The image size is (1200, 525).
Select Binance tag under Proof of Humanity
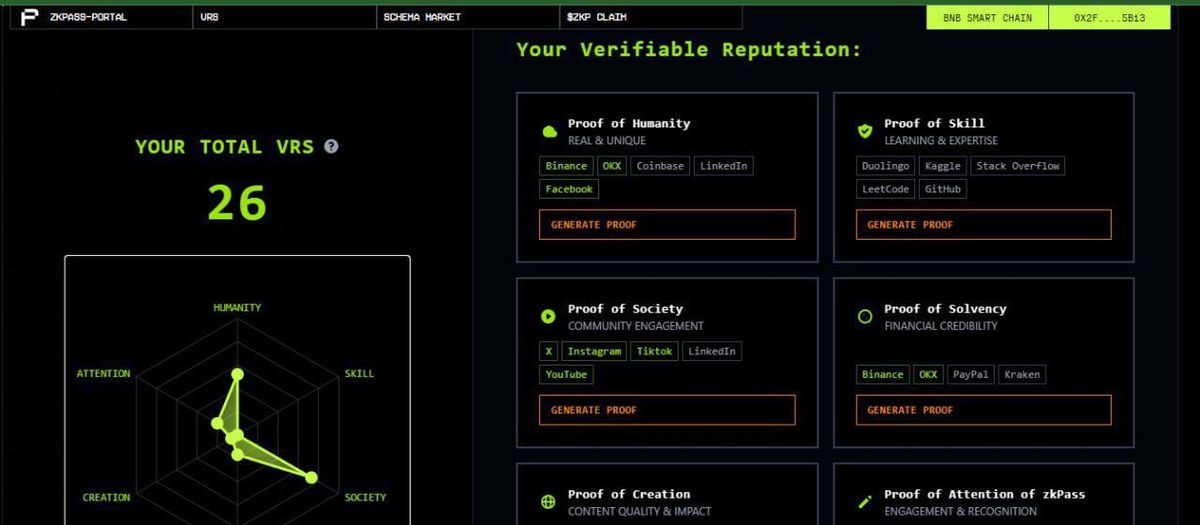click(x=566, y=166)
